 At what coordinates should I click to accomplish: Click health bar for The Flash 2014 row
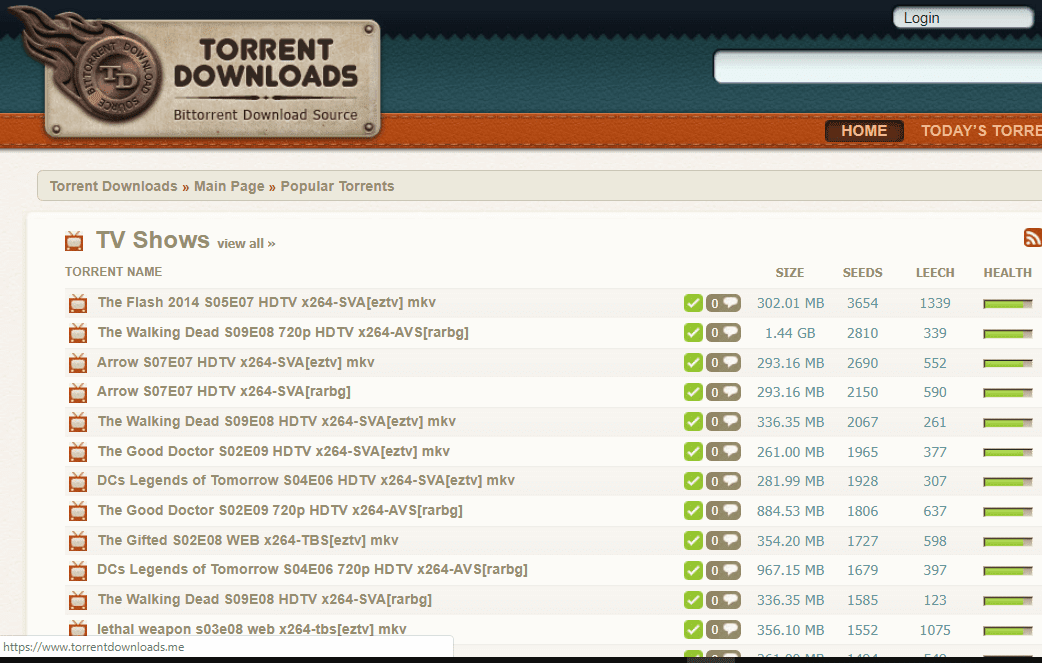point(1007,304)
